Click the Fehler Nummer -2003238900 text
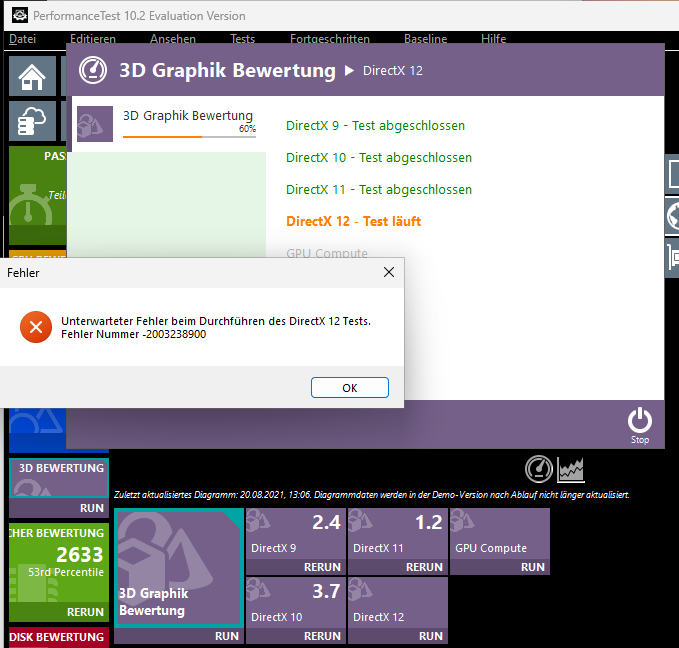 133,334
